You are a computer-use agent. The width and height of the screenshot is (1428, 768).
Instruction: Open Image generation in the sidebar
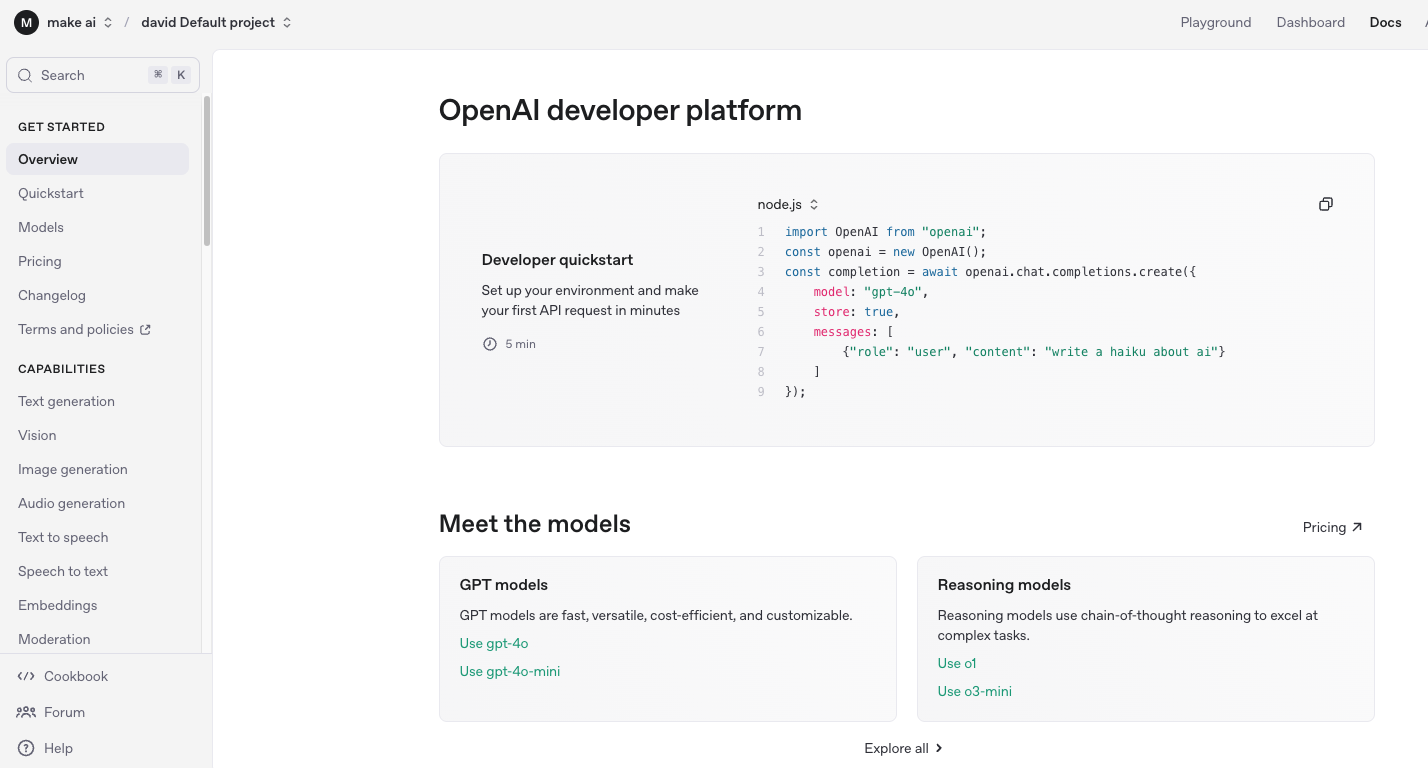[73, 469]
